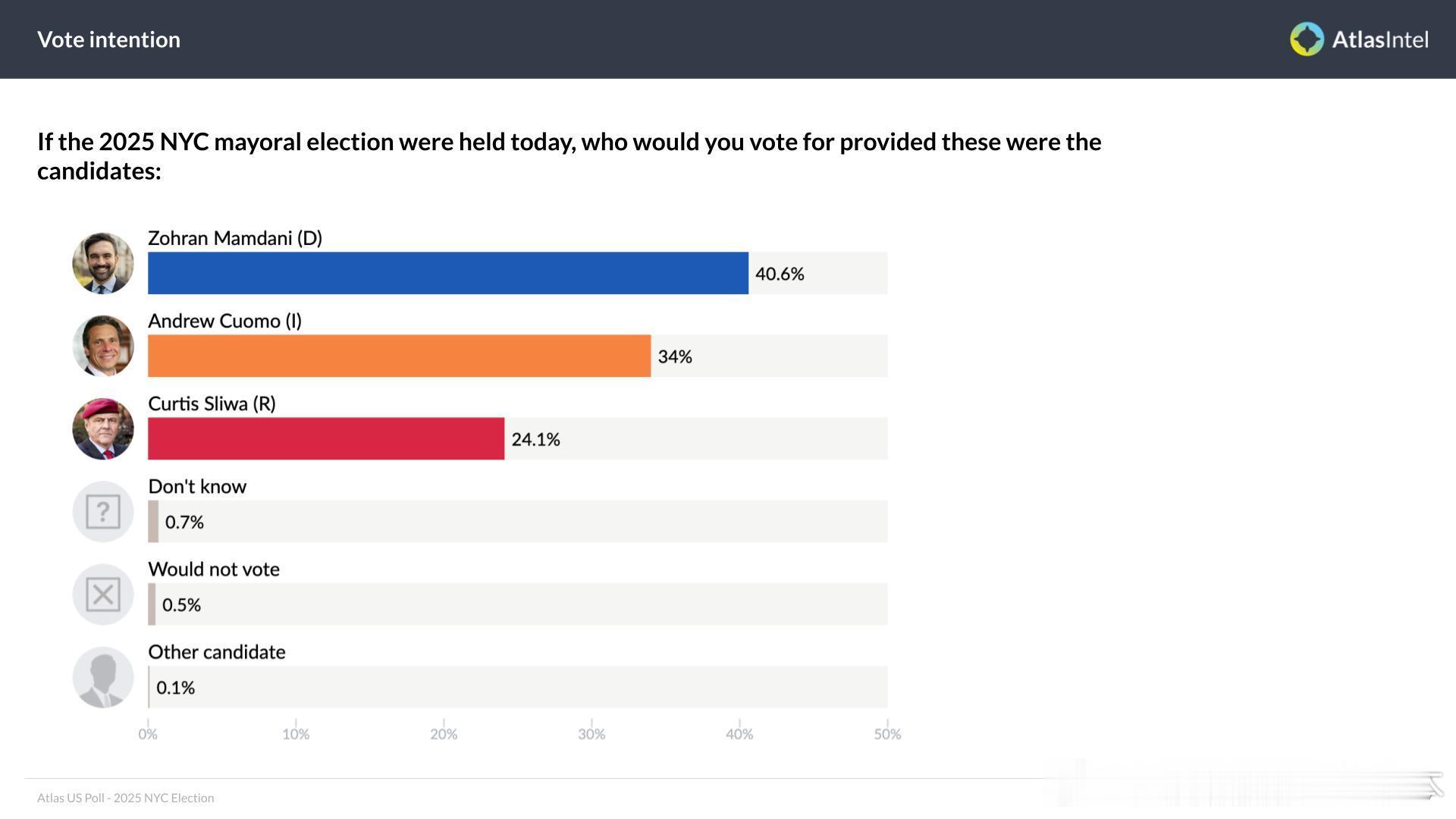Select the blue Mamdani bar
Viewport: 1456px width, 819px height.
[x=447, y=273]
